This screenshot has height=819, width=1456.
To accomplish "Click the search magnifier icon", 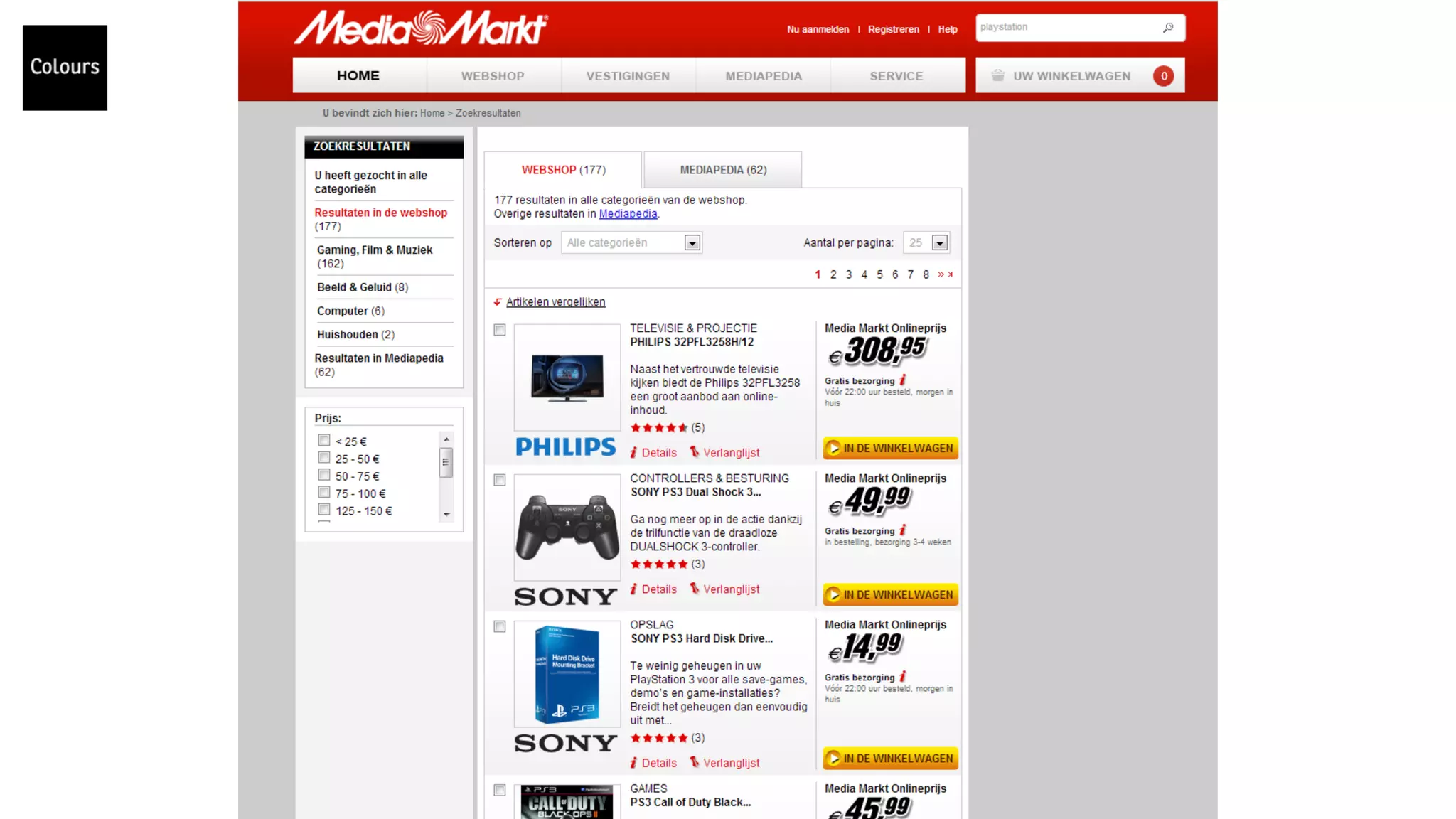I will pyautogui.click(x=1167, y=28).
